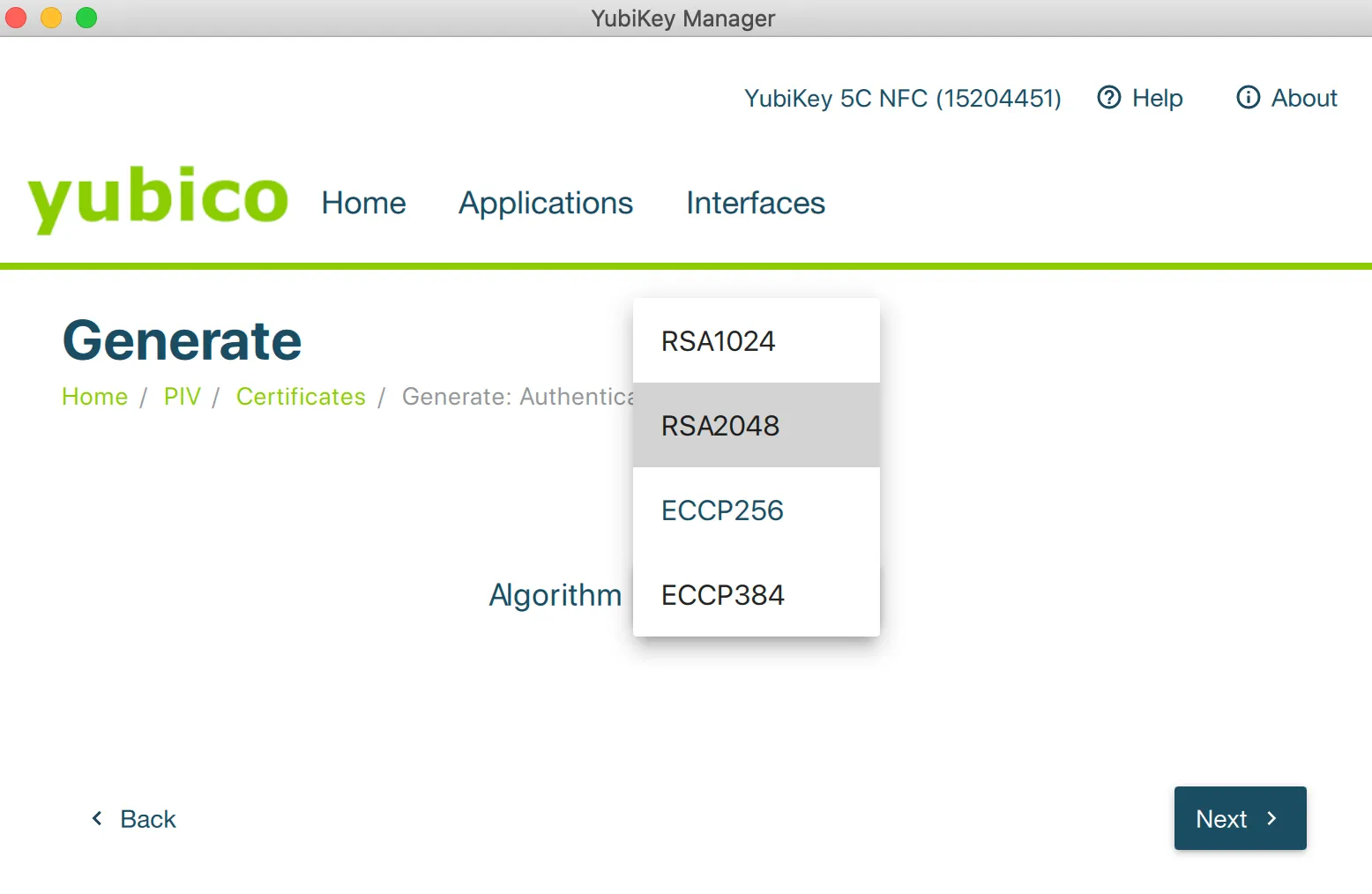Screen dimensions: 1372x894
Task: Click the Home breadcrumb link
Action: tap(94, 397)
